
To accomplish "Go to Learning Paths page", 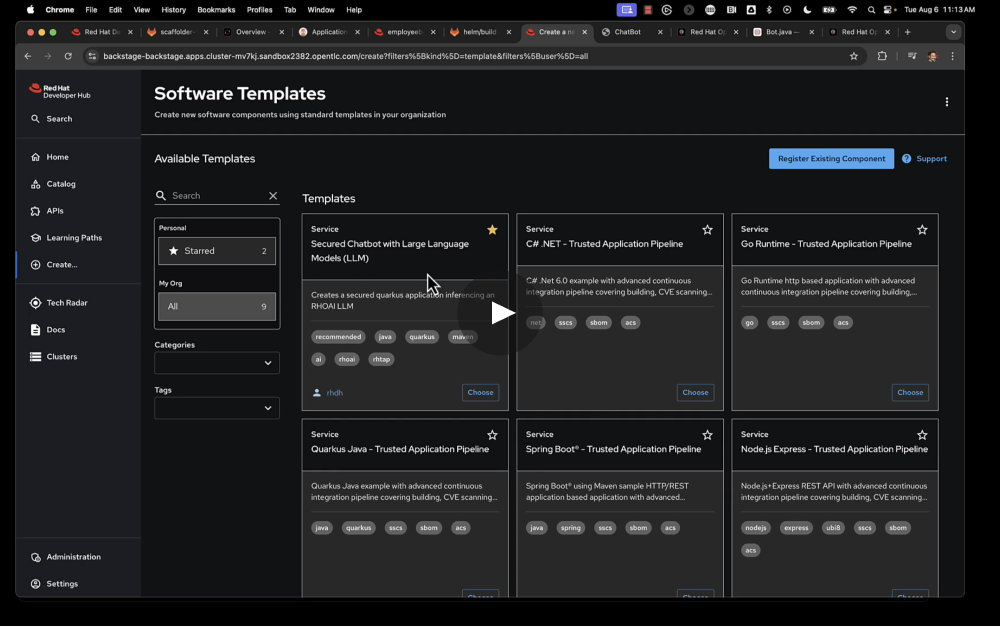I will point(73,238).
